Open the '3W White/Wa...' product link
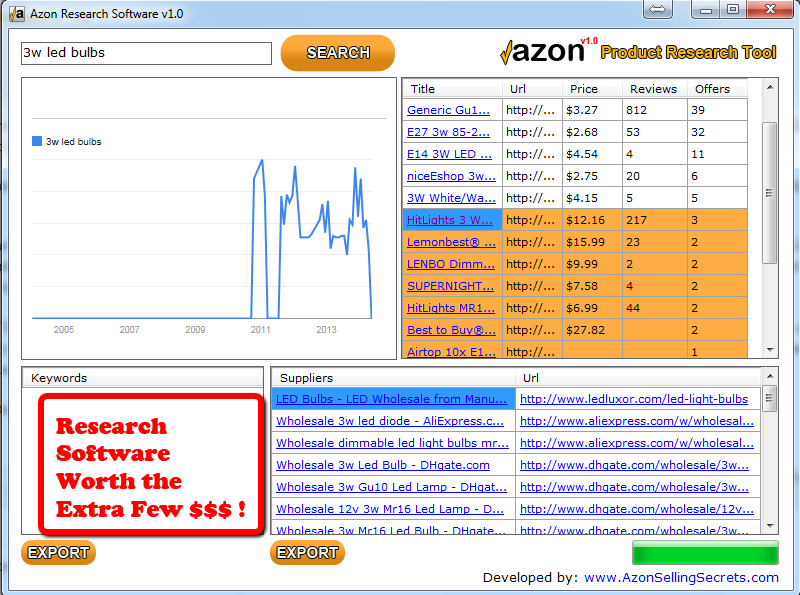This screenshot has height=595, width=800. pyautogui.click(x=451, y=198)
